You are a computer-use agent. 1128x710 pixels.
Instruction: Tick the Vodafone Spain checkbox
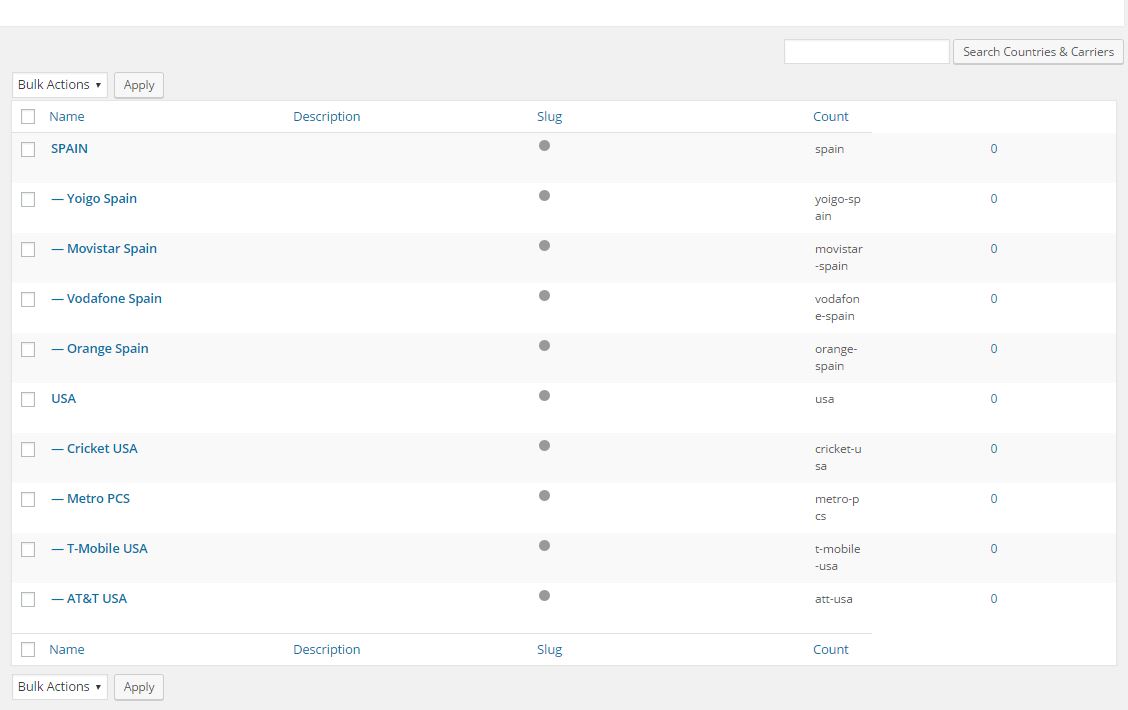point(28,299)
